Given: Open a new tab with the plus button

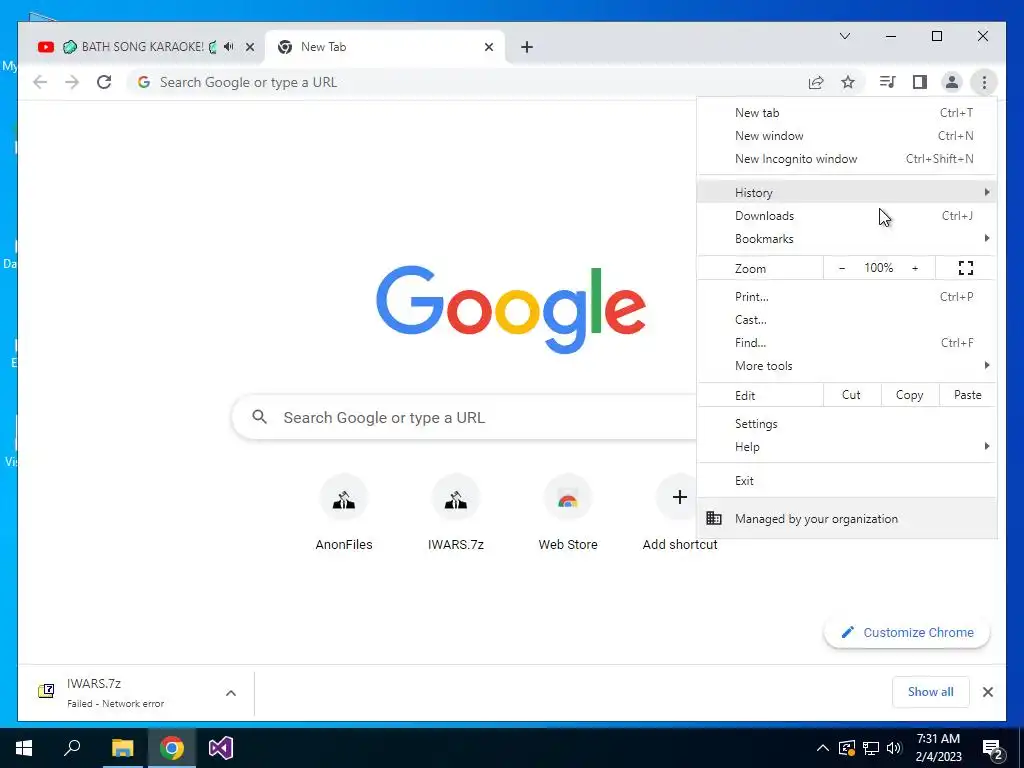Looking at the screenshot, I should [x=527, y=47].
